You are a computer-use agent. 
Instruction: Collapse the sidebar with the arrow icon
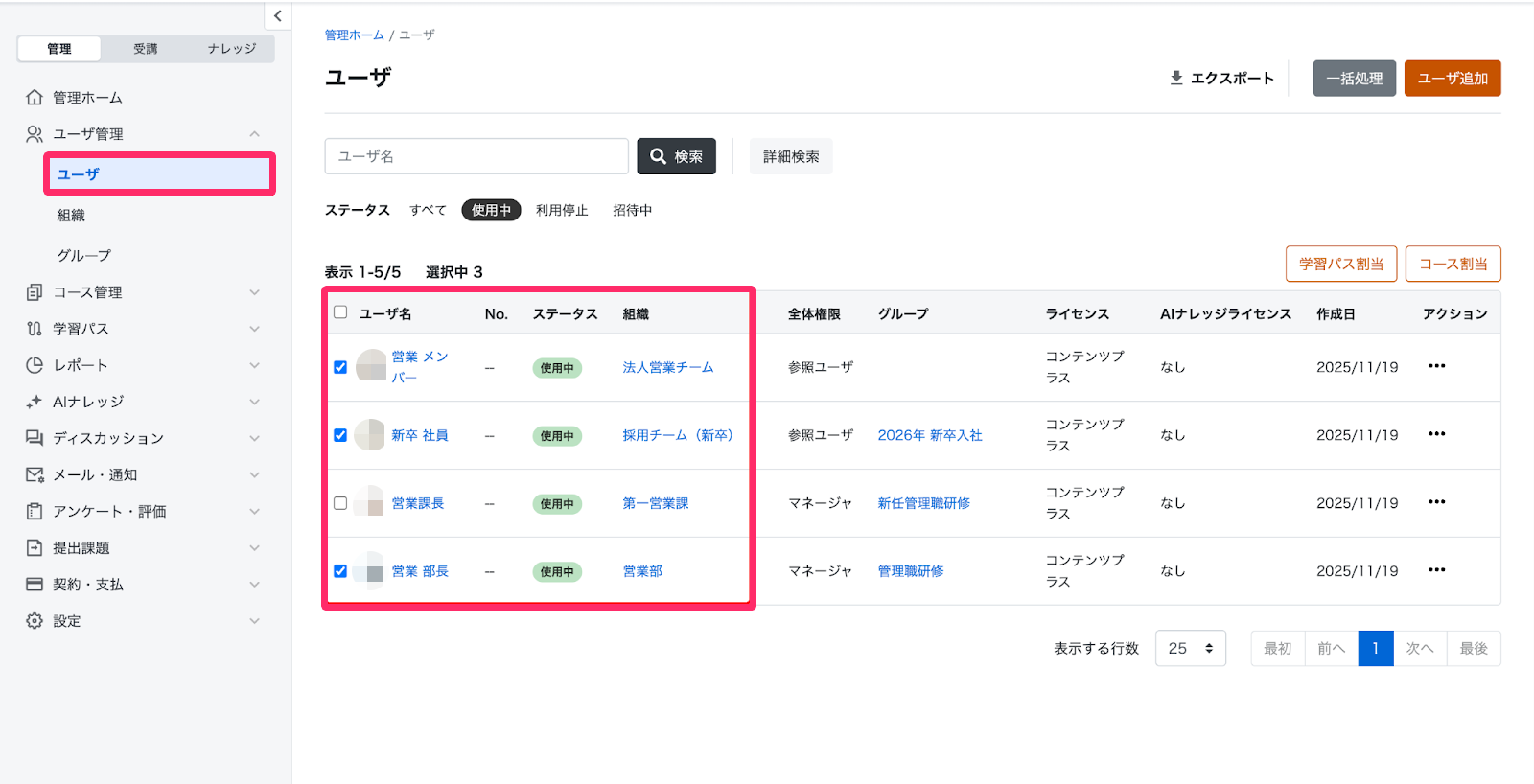(x=277, y=15)
